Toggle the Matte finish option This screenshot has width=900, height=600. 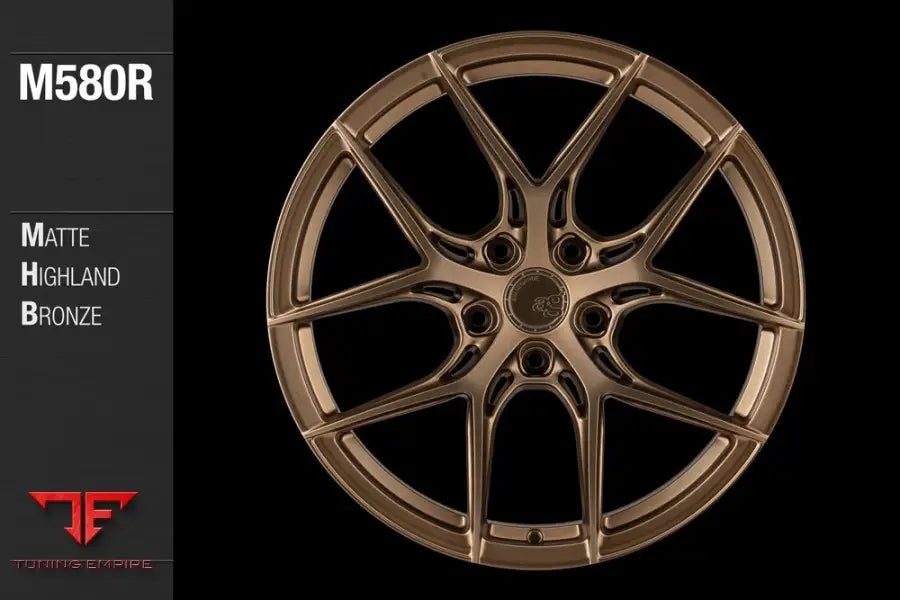[55, 237]
